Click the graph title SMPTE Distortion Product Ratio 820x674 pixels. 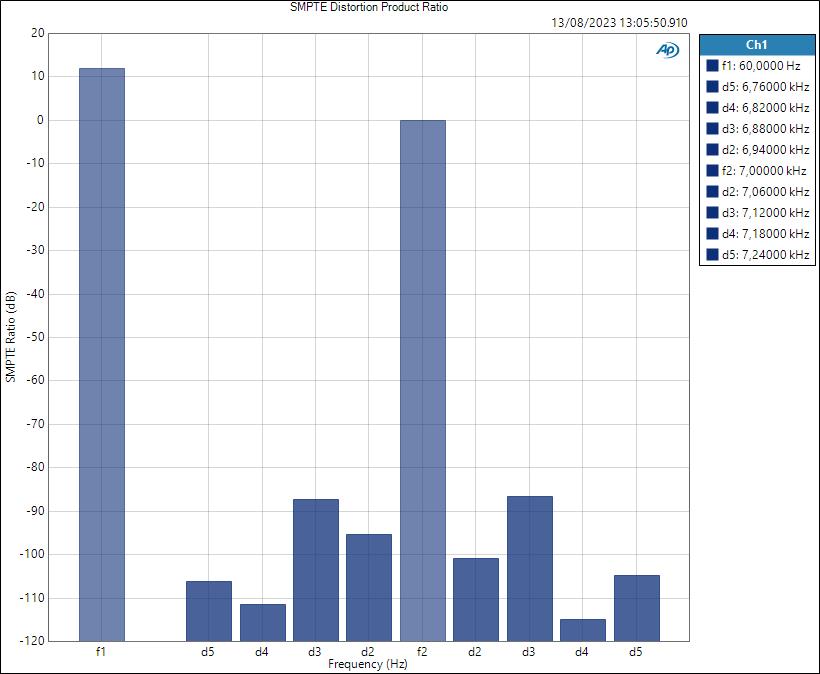click(369, 7)
